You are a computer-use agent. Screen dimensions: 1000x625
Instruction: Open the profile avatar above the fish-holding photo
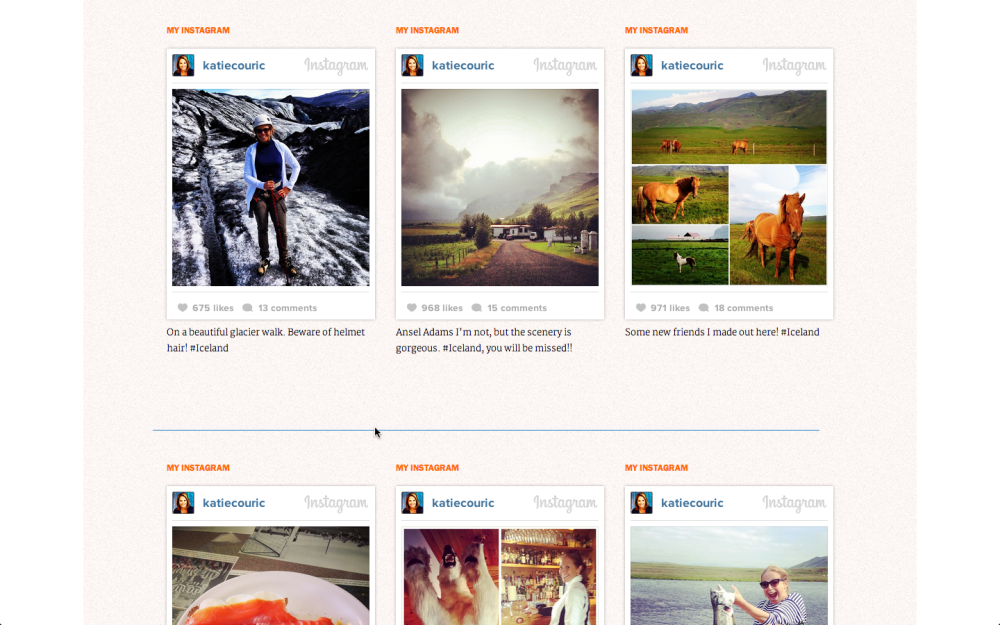[642, 503]
